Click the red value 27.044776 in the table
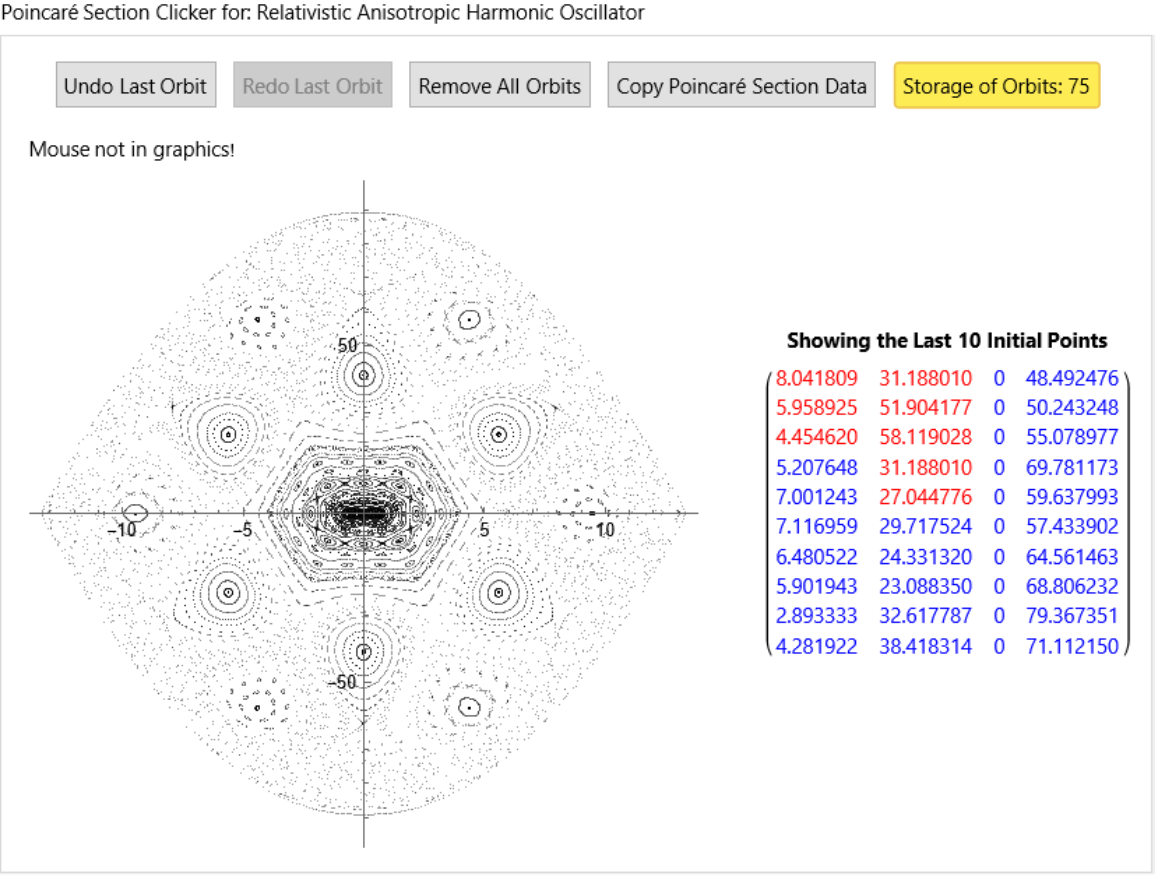The height and width of the screenshot is (876, 1156). click(925, 497)
